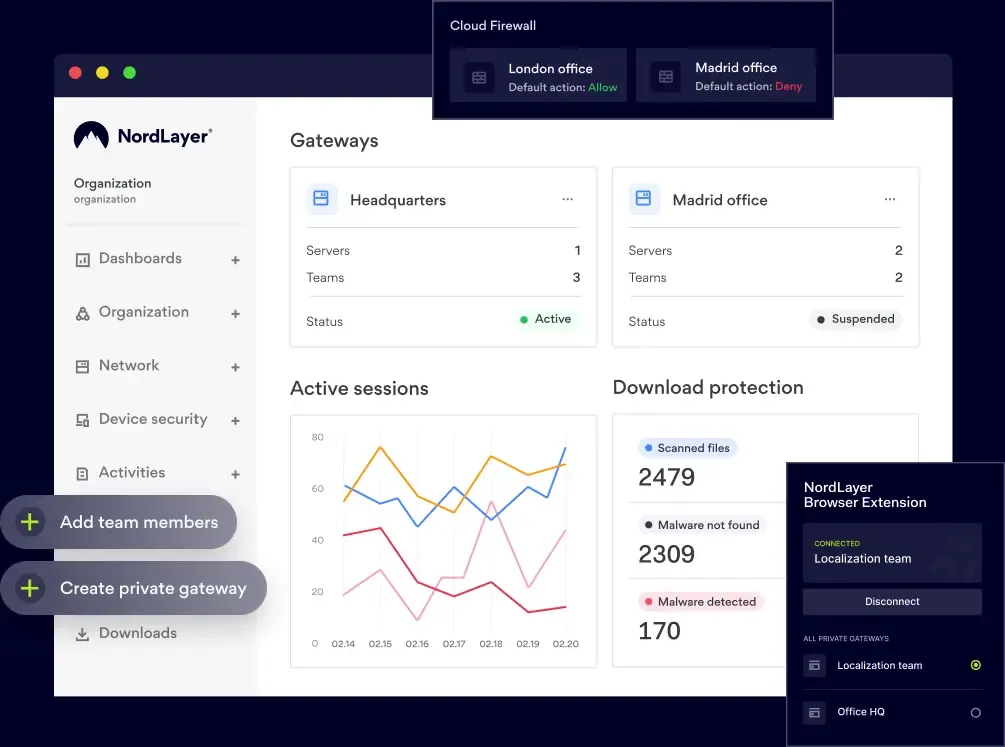Click the Headquarters gateway icon
Screen dimensions: 1005x747
[321, 198]
